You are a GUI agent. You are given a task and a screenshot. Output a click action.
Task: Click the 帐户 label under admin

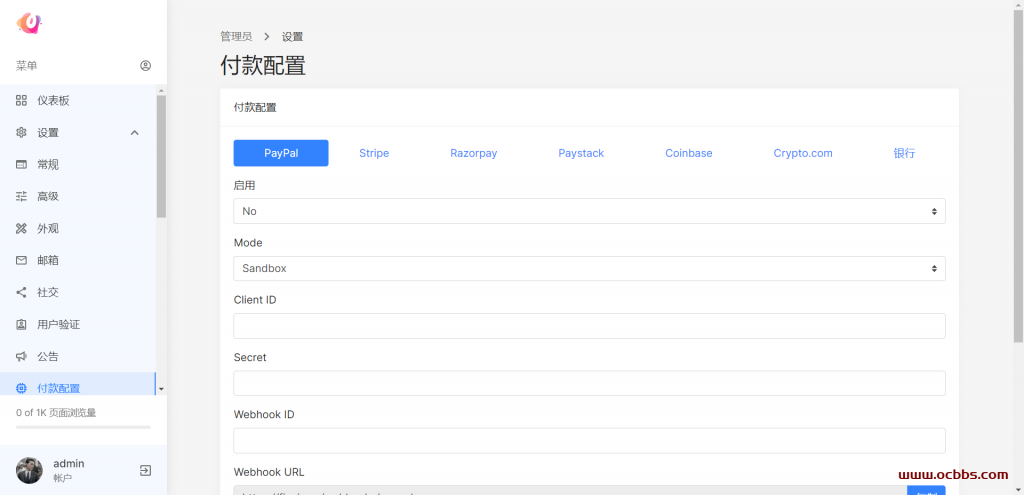(63, 478)
